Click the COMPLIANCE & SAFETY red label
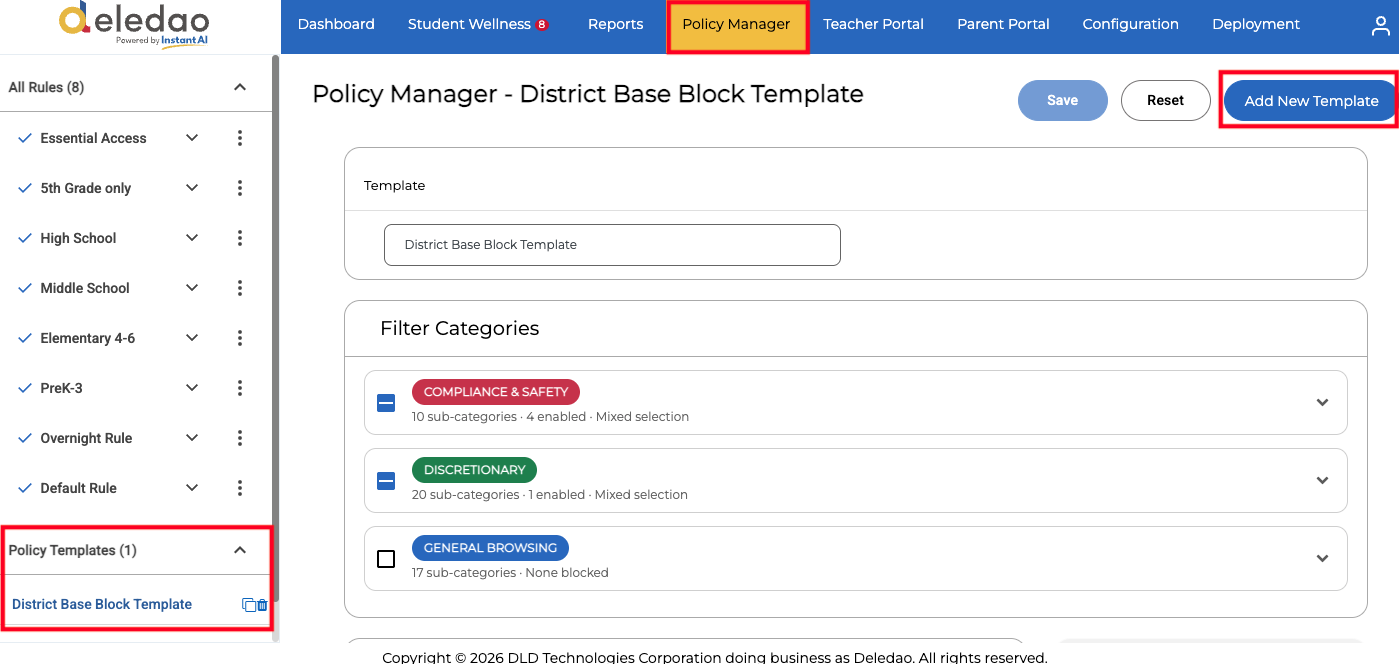Screen dimensions: 1399x664 tap(496, 392)
